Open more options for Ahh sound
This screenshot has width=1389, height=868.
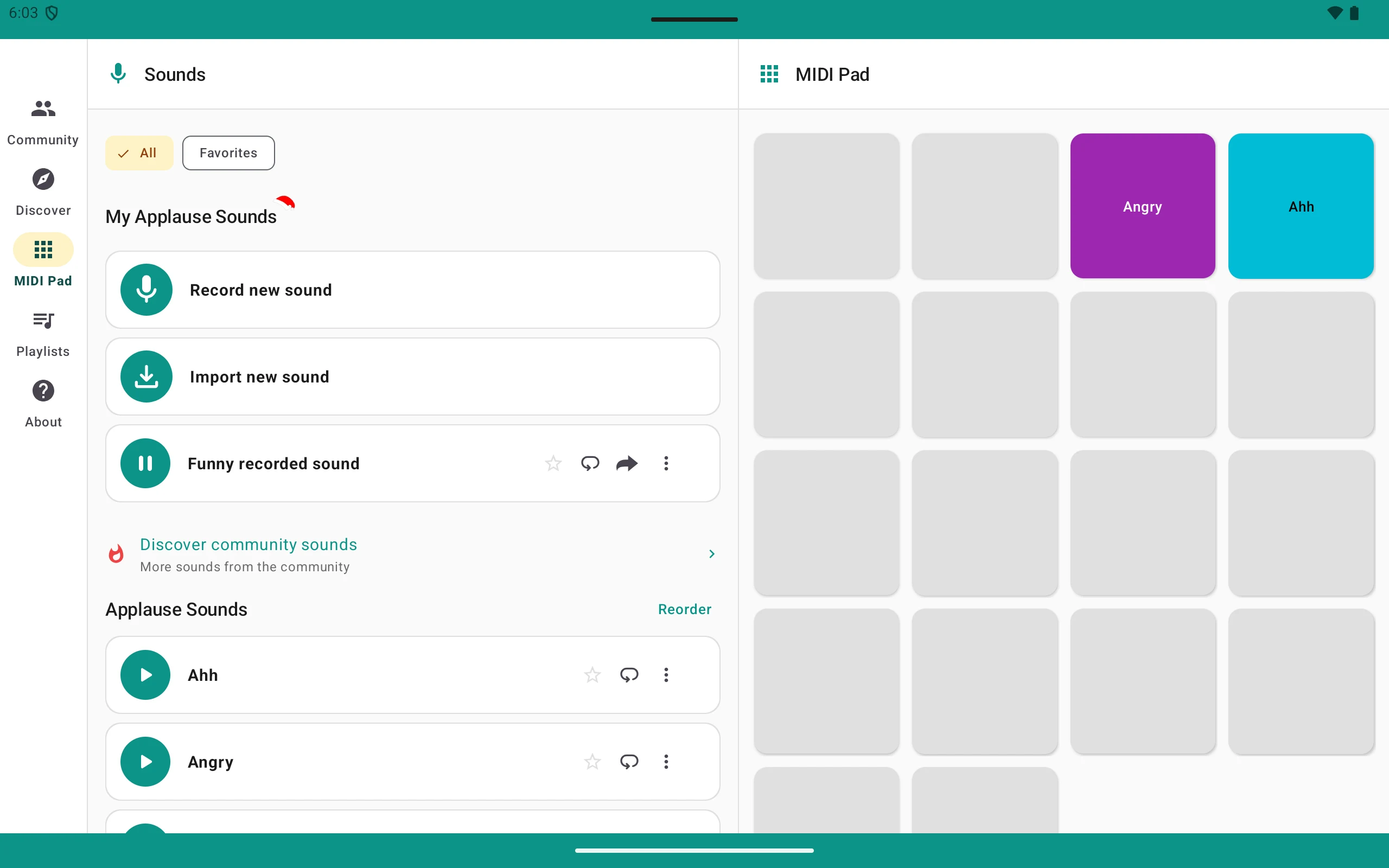pos(666,674)
